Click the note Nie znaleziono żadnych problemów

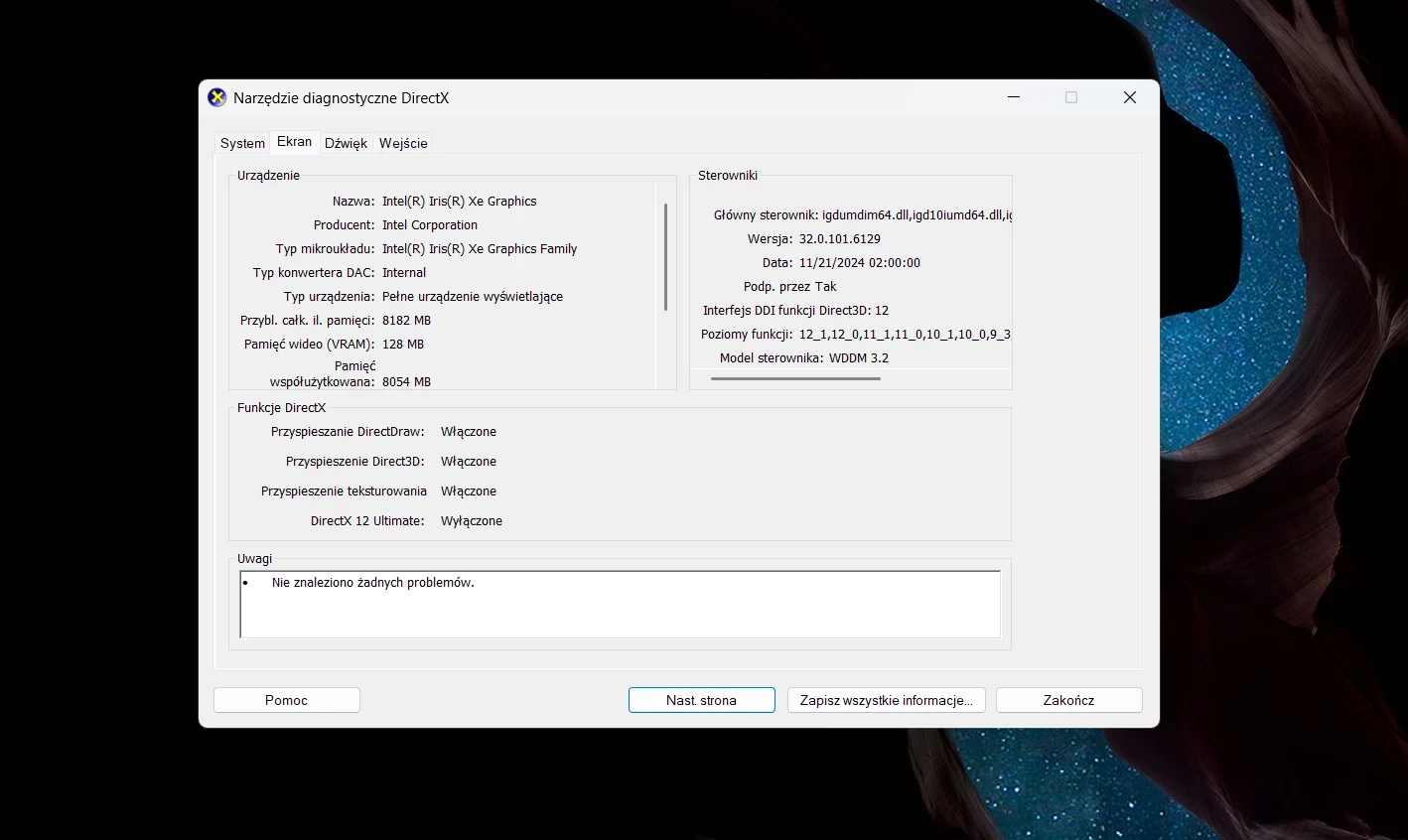pos(373,583)
